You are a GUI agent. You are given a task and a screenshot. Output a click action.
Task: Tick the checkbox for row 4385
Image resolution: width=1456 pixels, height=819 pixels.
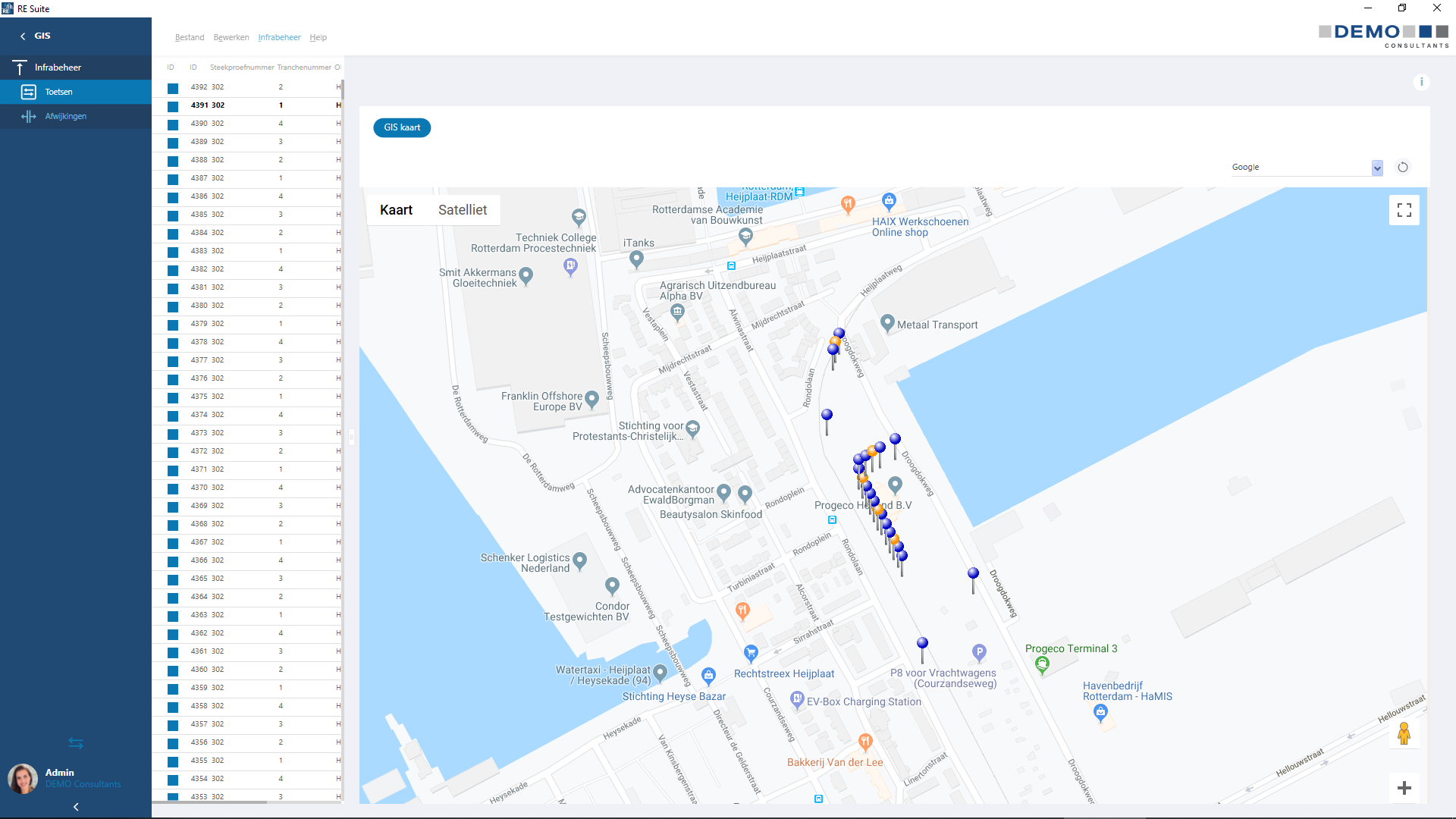coord(173,215)
